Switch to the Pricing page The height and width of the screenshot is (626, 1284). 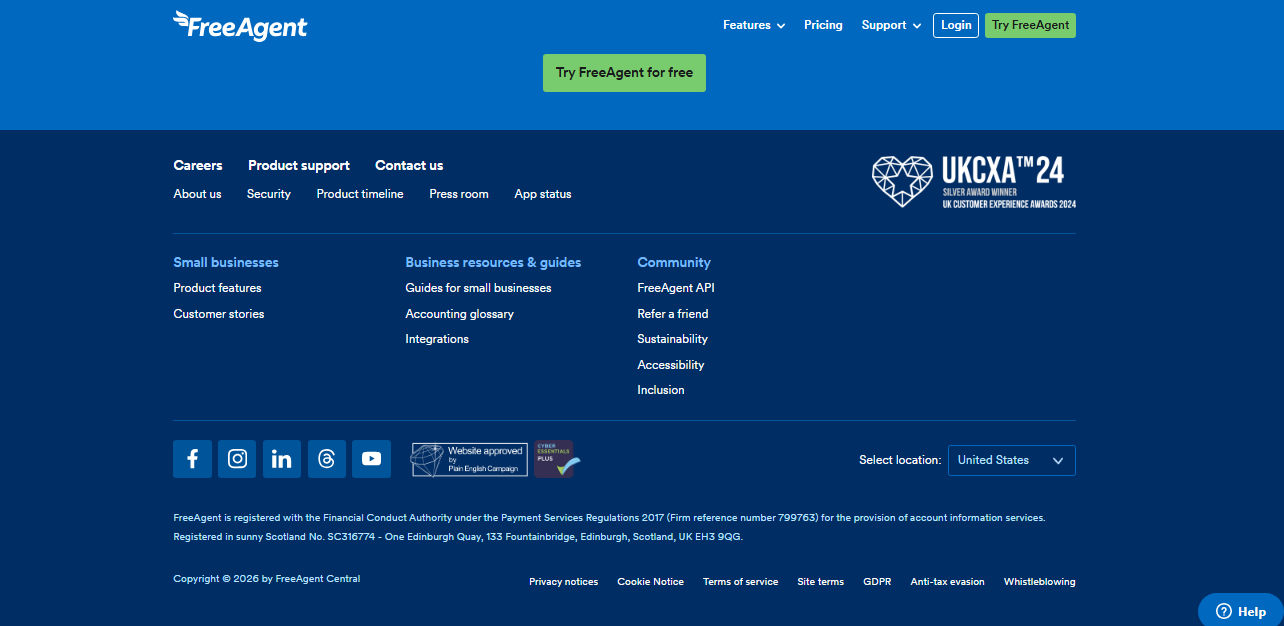pos(823,25)
